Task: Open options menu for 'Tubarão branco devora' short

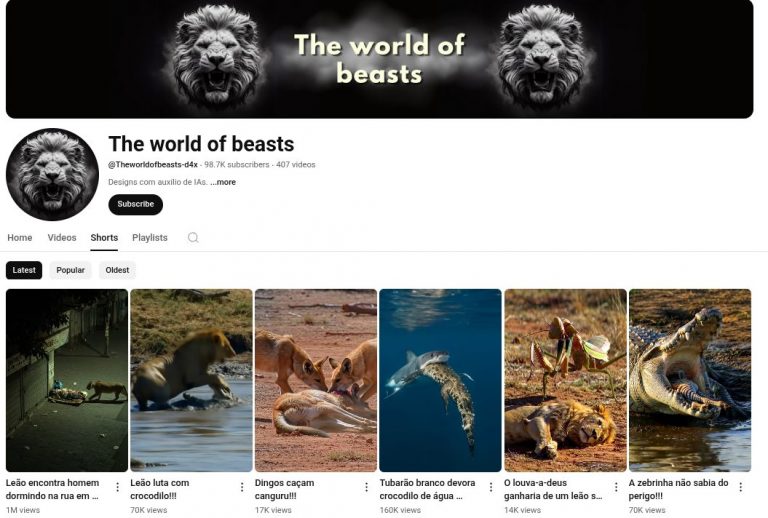Action: [491, 487]
